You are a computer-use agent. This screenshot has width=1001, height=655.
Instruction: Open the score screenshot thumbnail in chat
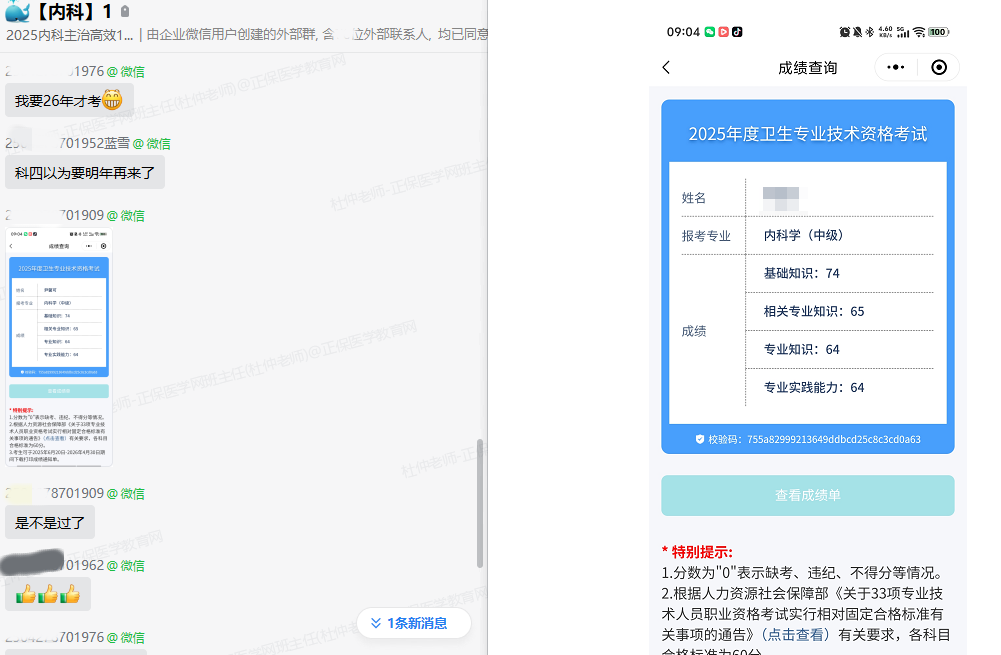point(59,346)
